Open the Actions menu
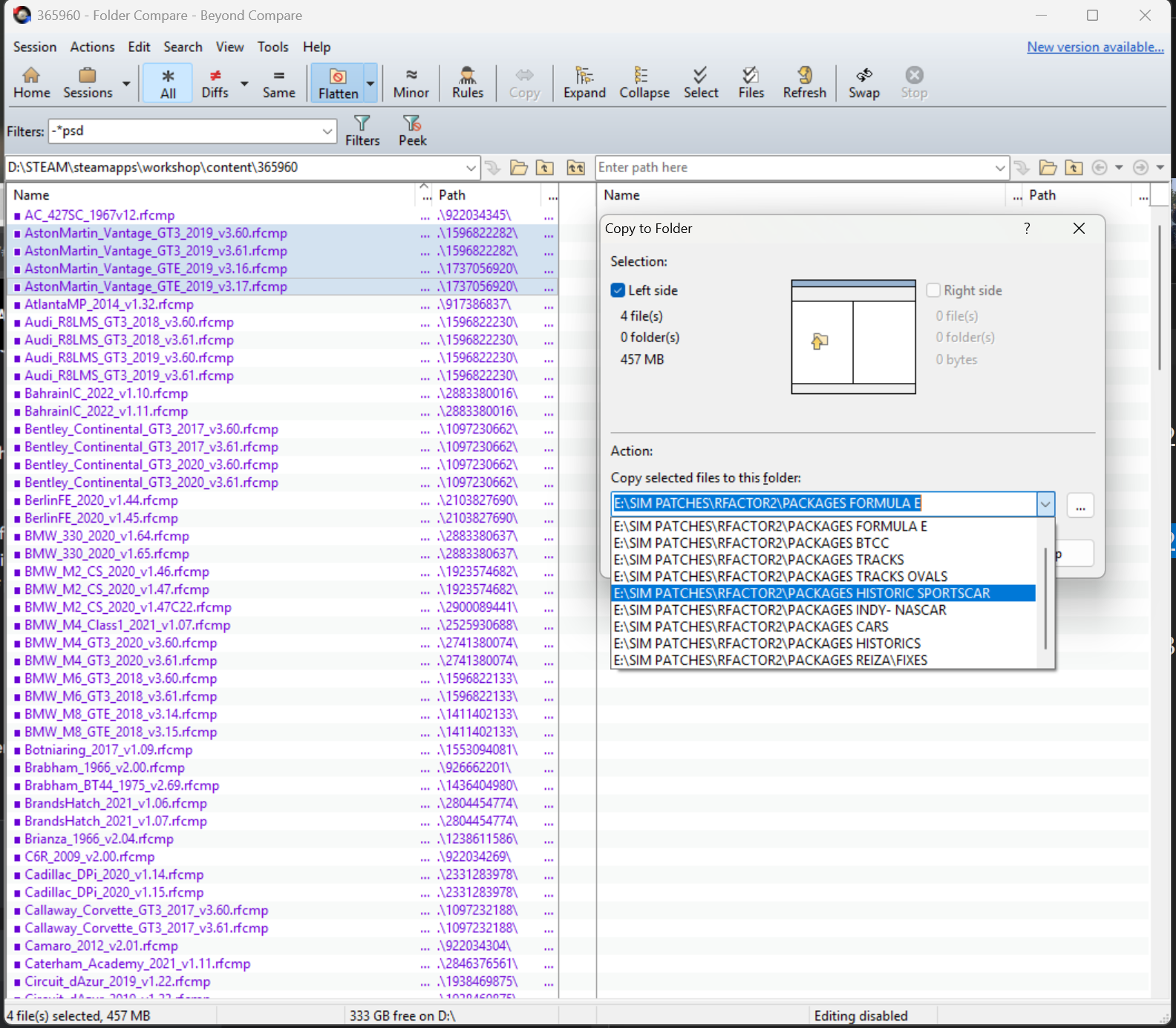 [92, 47]
